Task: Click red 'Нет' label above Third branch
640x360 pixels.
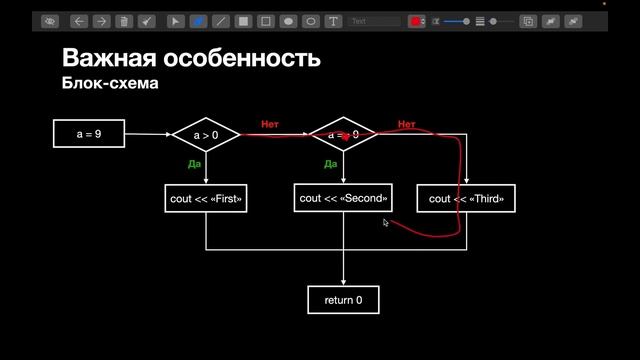Action: pos(407,124)
